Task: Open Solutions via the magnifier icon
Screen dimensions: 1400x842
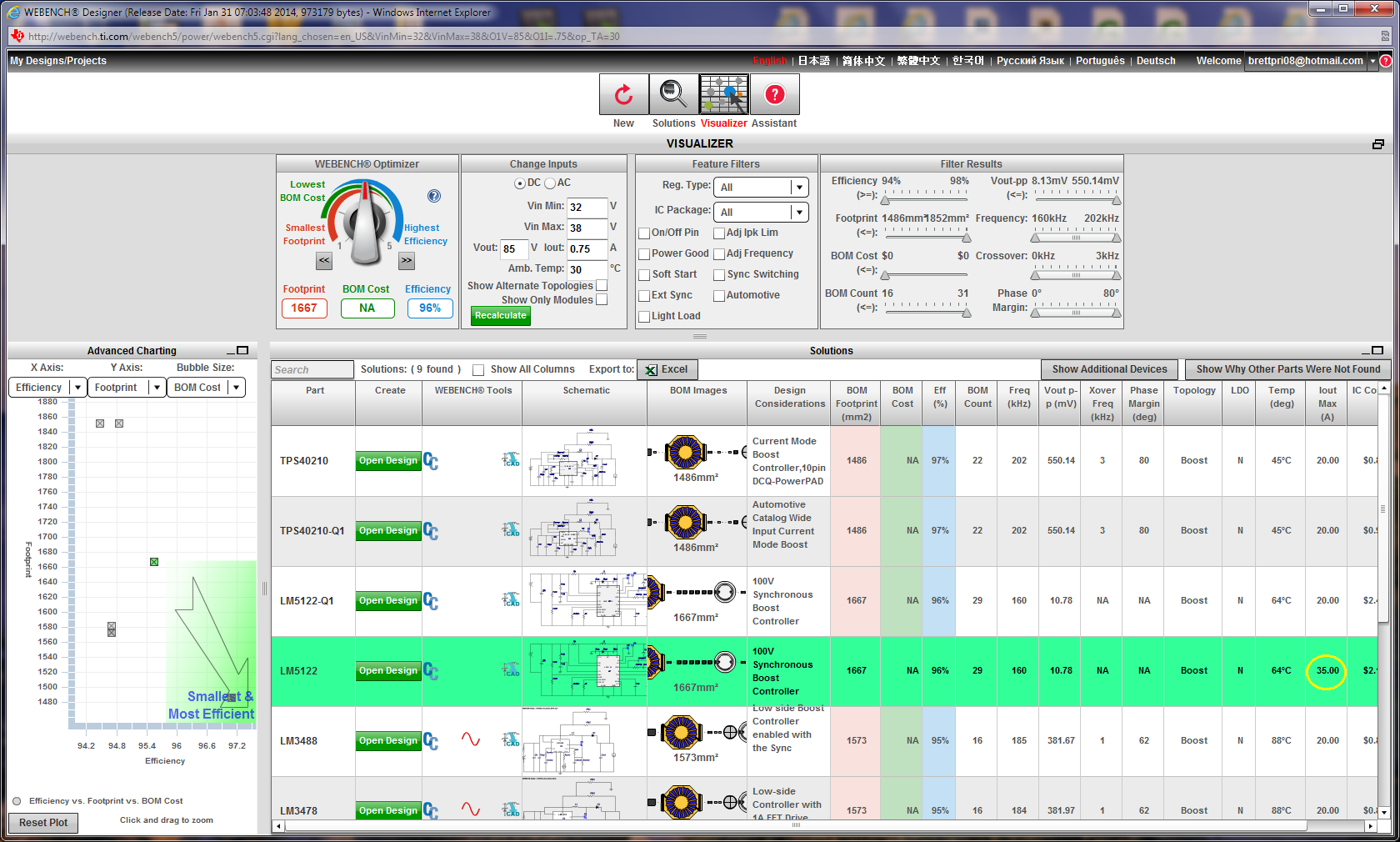Action: click(672, 94)
